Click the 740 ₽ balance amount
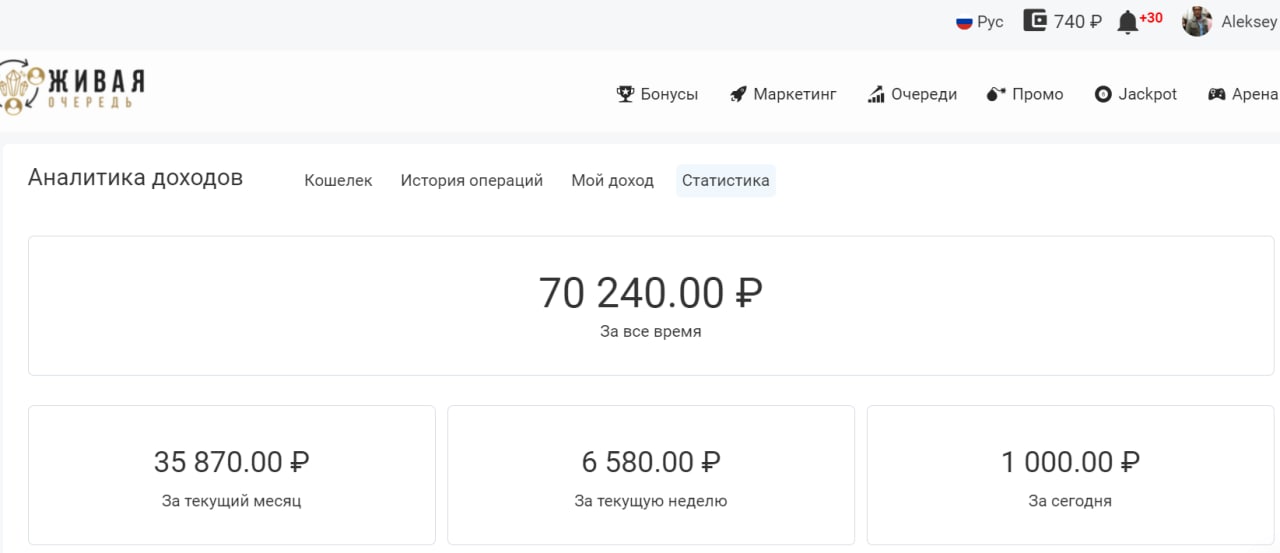This screenshot has height=553, width=1280. pyautogui.click(x=1078, y=22)
